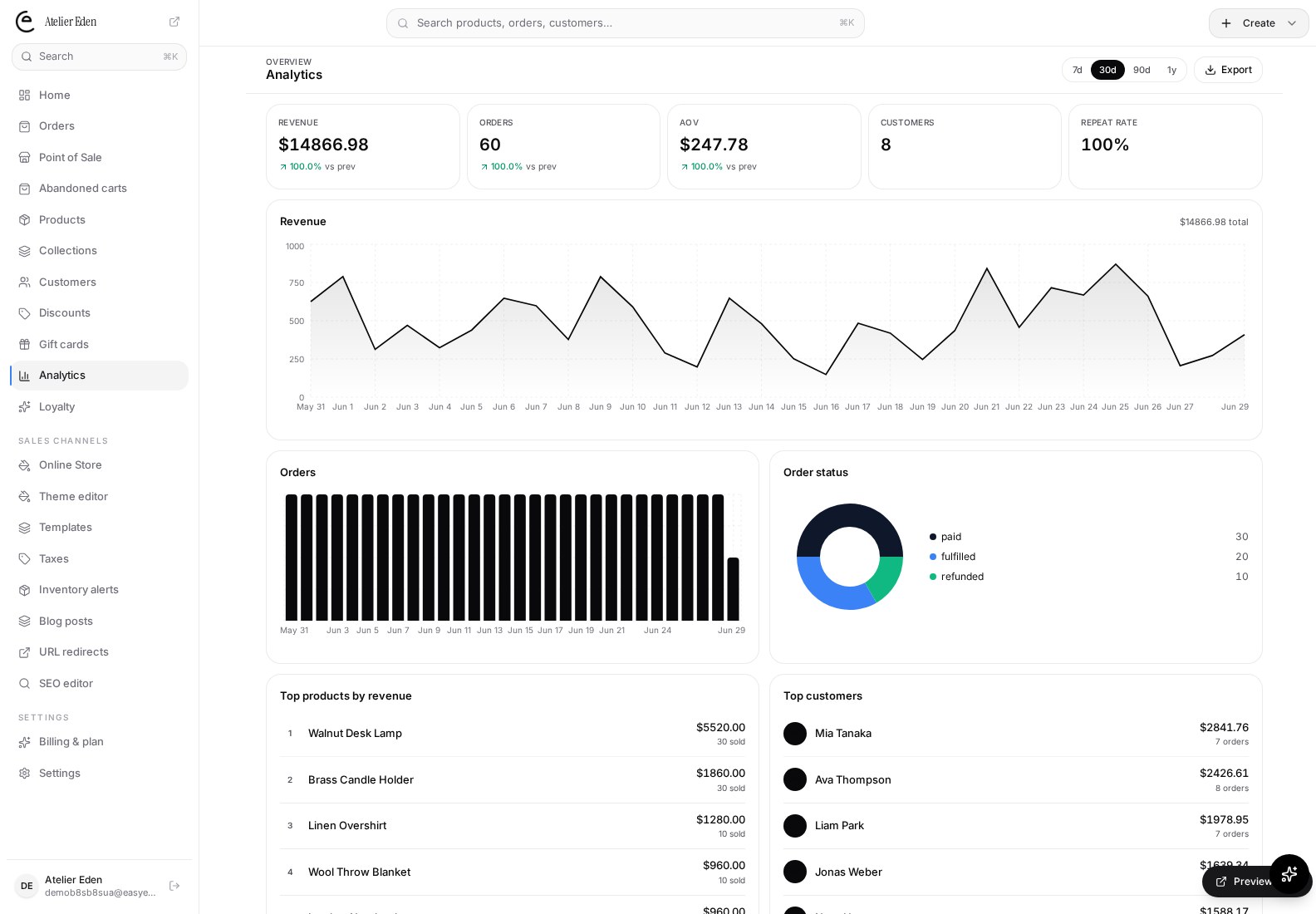Click the Atelier Eden logo icon

[x=26, y=22]
